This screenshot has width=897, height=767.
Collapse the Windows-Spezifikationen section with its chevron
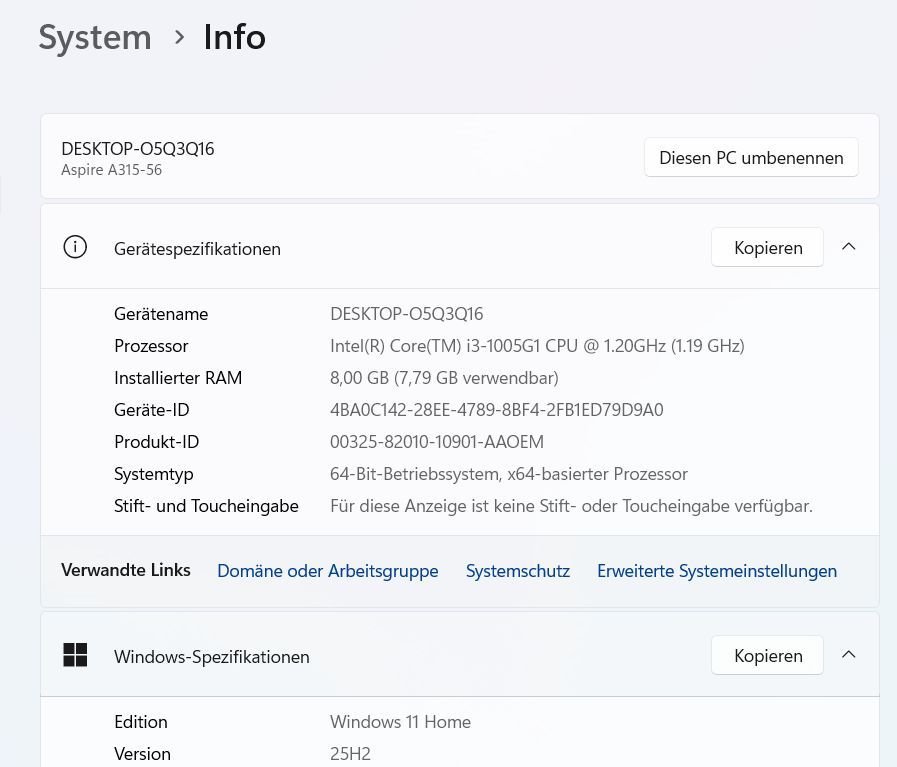click(848, 655)
